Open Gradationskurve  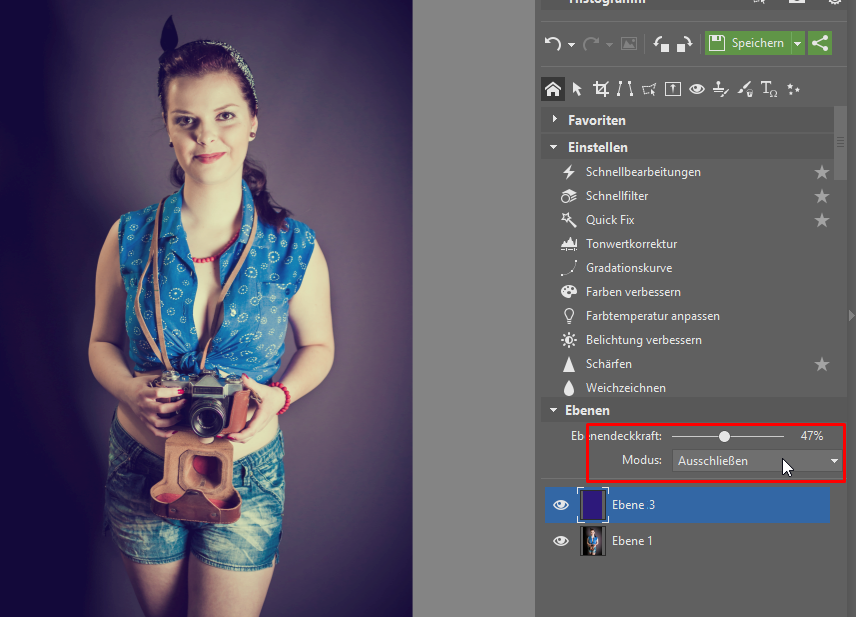tap(629, 268)
